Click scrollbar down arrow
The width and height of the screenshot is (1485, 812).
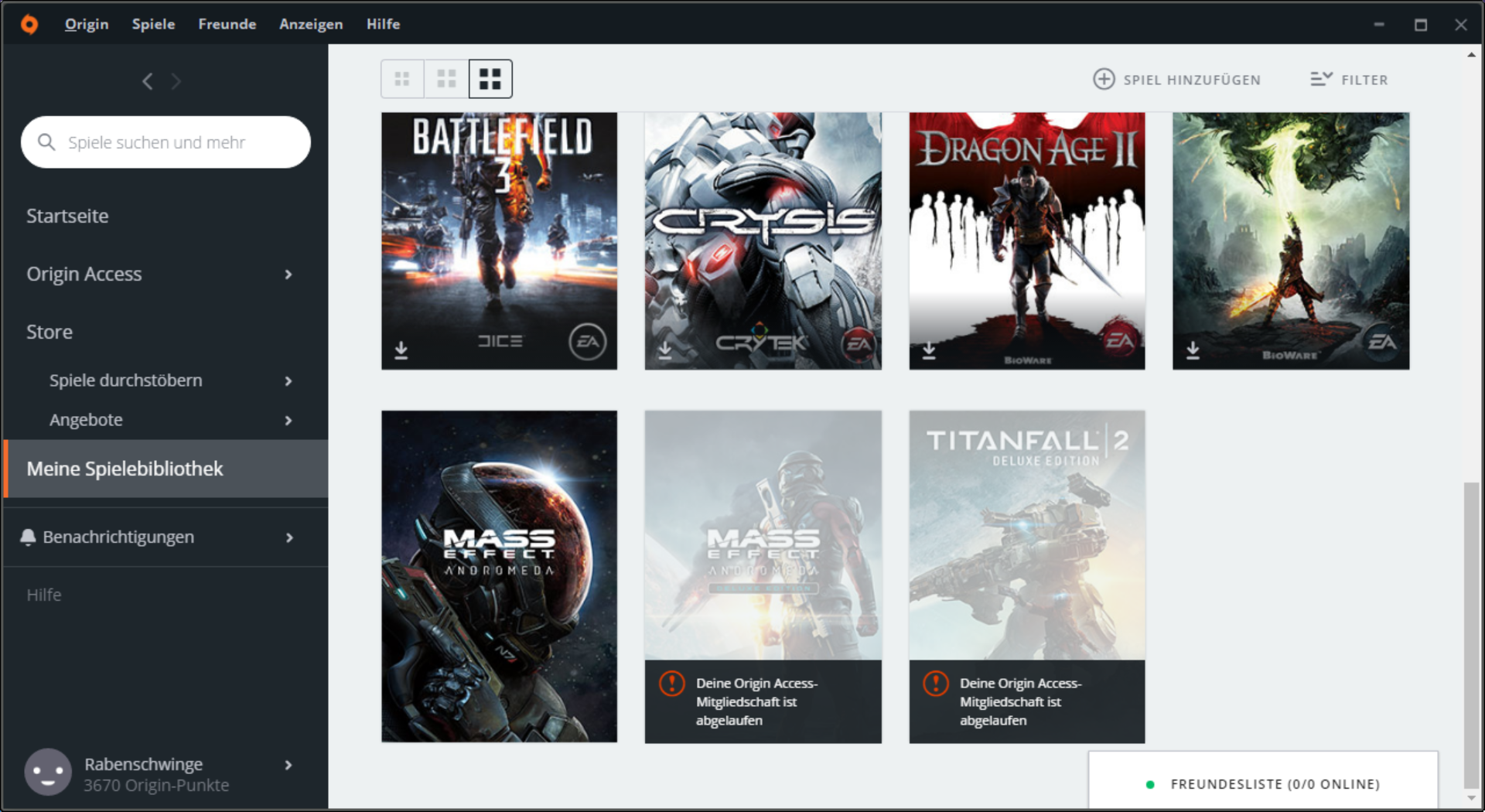(x=1471, y=799)
